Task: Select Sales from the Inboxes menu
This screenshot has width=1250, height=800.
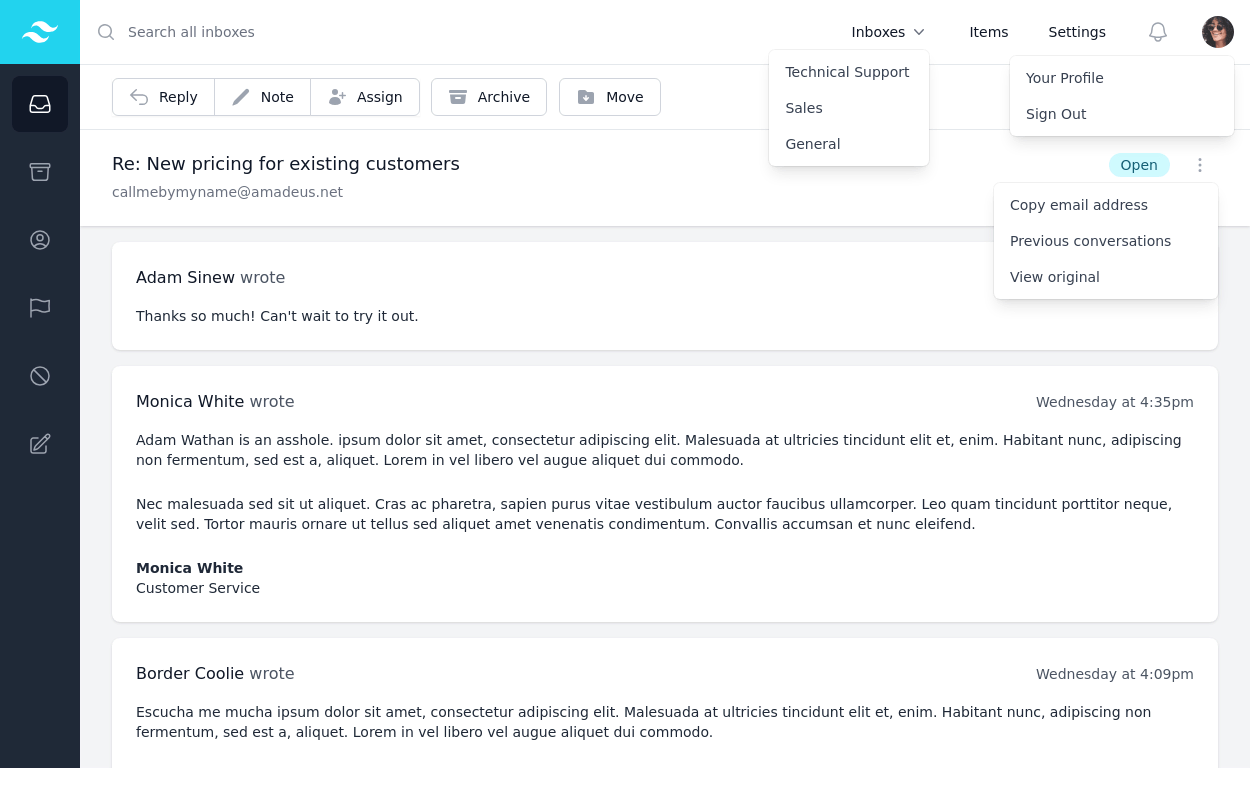Action: pos(804,108)
